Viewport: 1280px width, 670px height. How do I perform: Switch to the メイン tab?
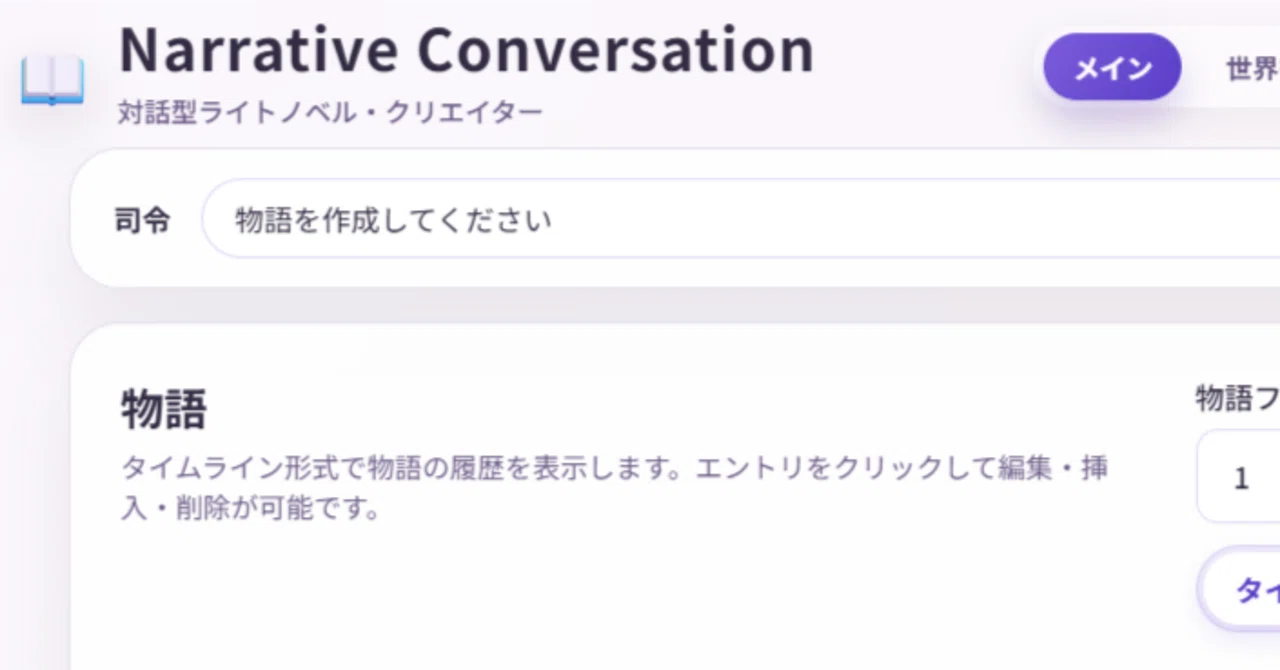click(1112, 68)
